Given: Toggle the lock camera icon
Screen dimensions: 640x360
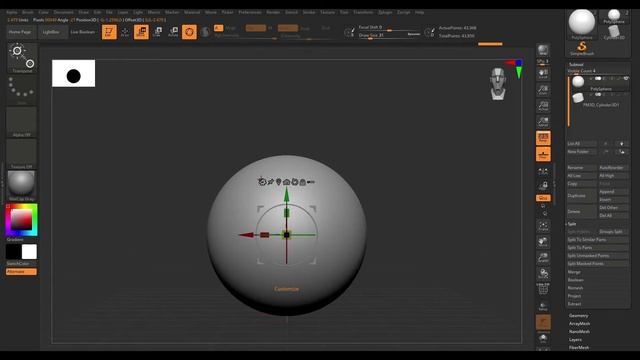Looking at the screenshot, I should [x=543, y=186].
